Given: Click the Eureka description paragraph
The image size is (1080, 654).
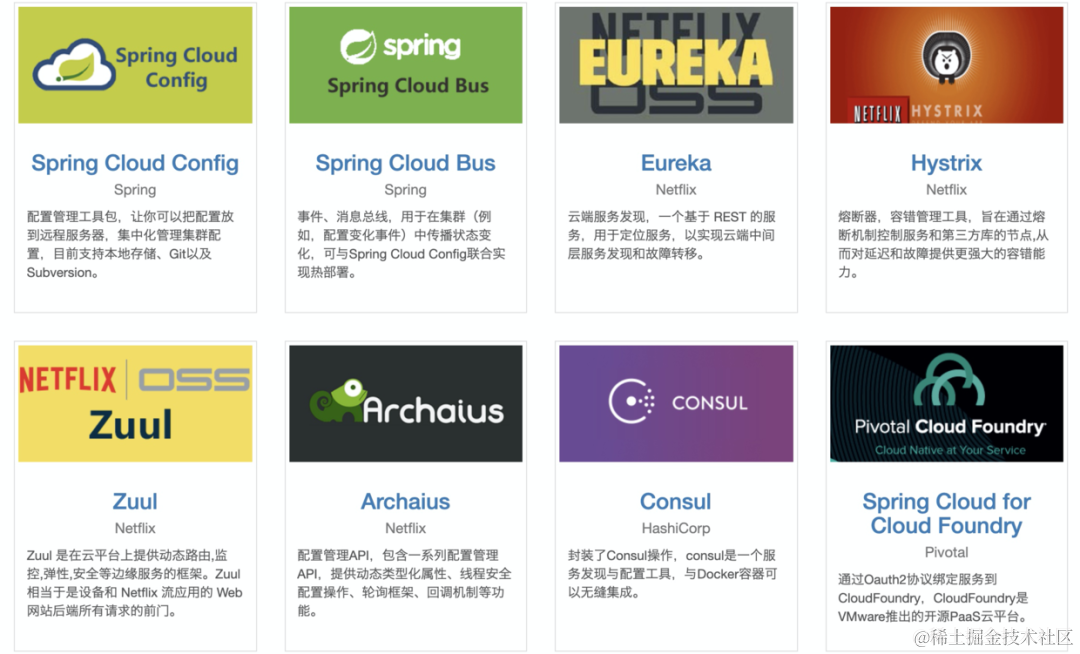Looking at the screenshot, I should [672, 235].
